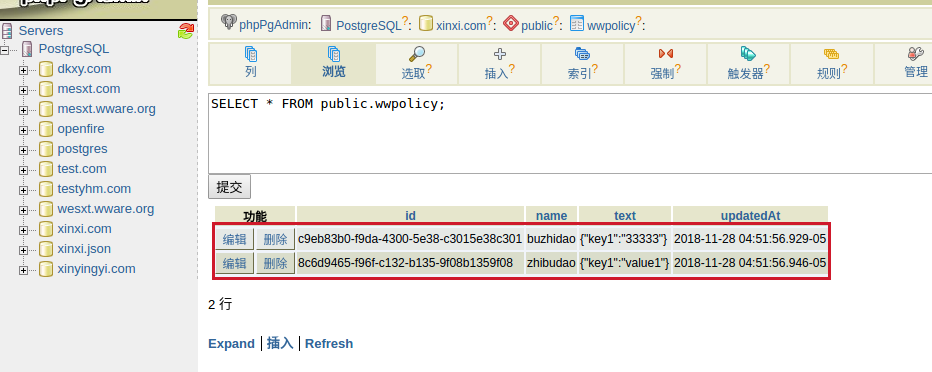
Task: Delete the zhibudao row
Action: pos(275,263)
